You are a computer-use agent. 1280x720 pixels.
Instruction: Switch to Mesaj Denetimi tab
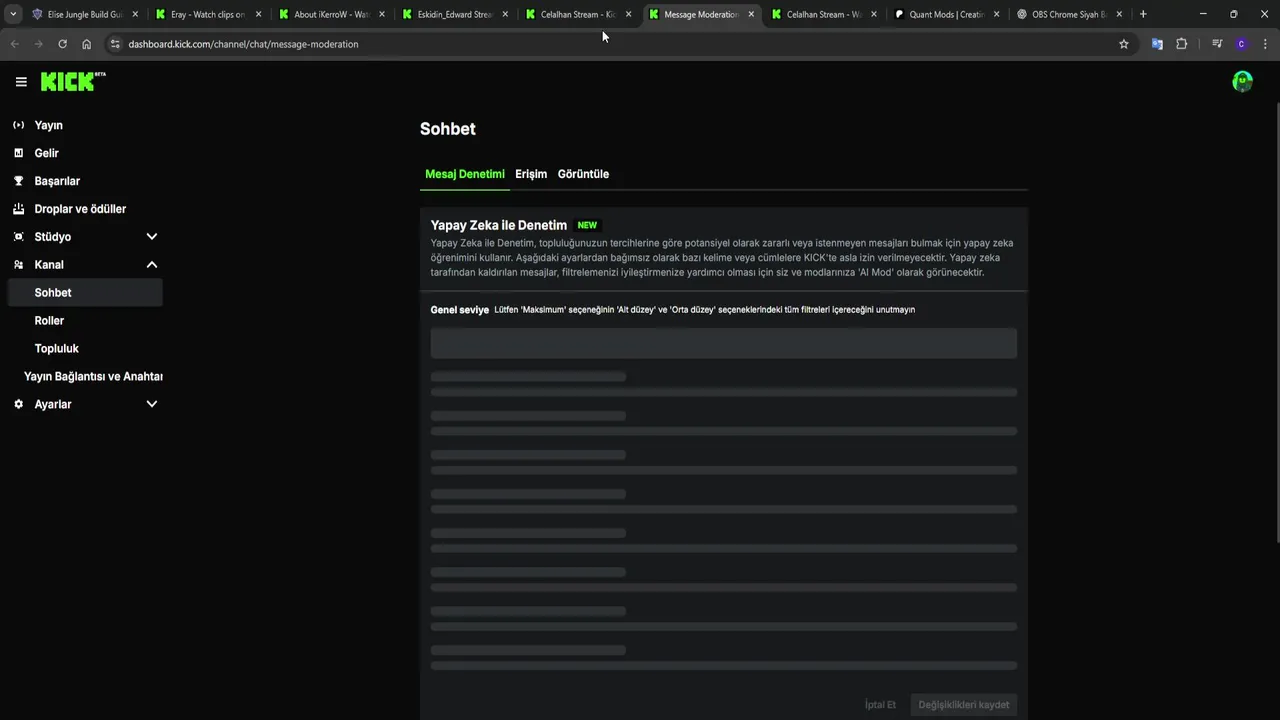(465, 174)
